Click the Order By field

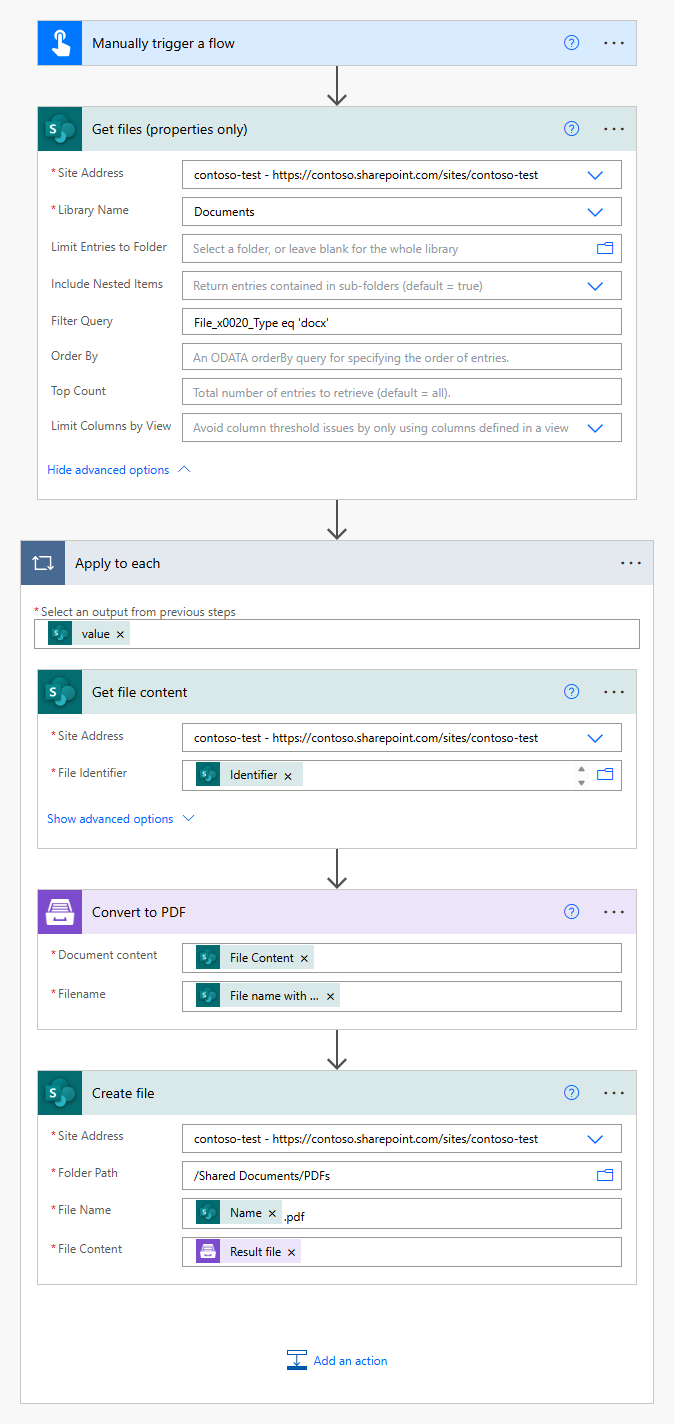402,357
